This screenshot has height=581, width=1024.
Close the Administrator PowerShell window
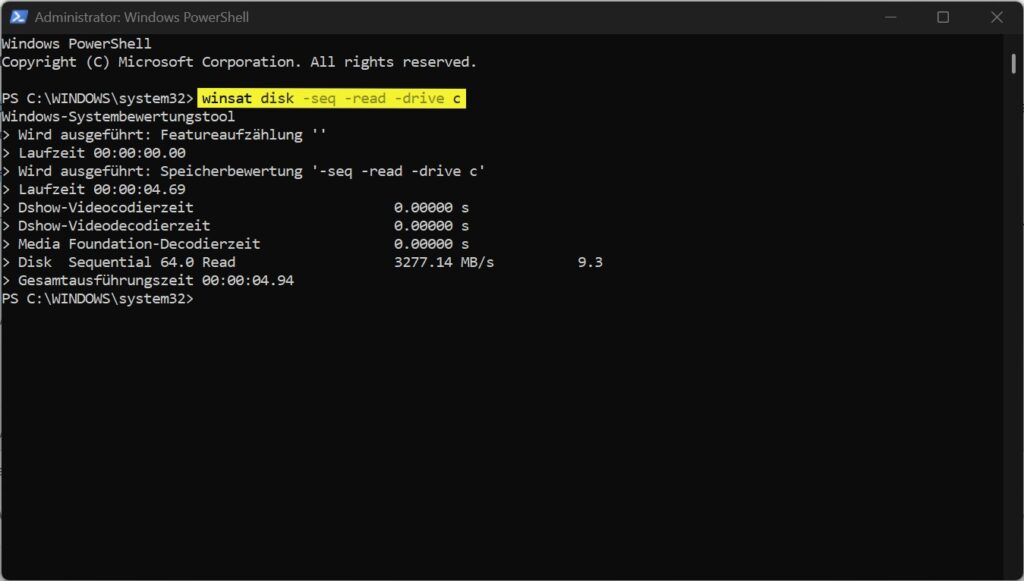[x=997, y=17]
